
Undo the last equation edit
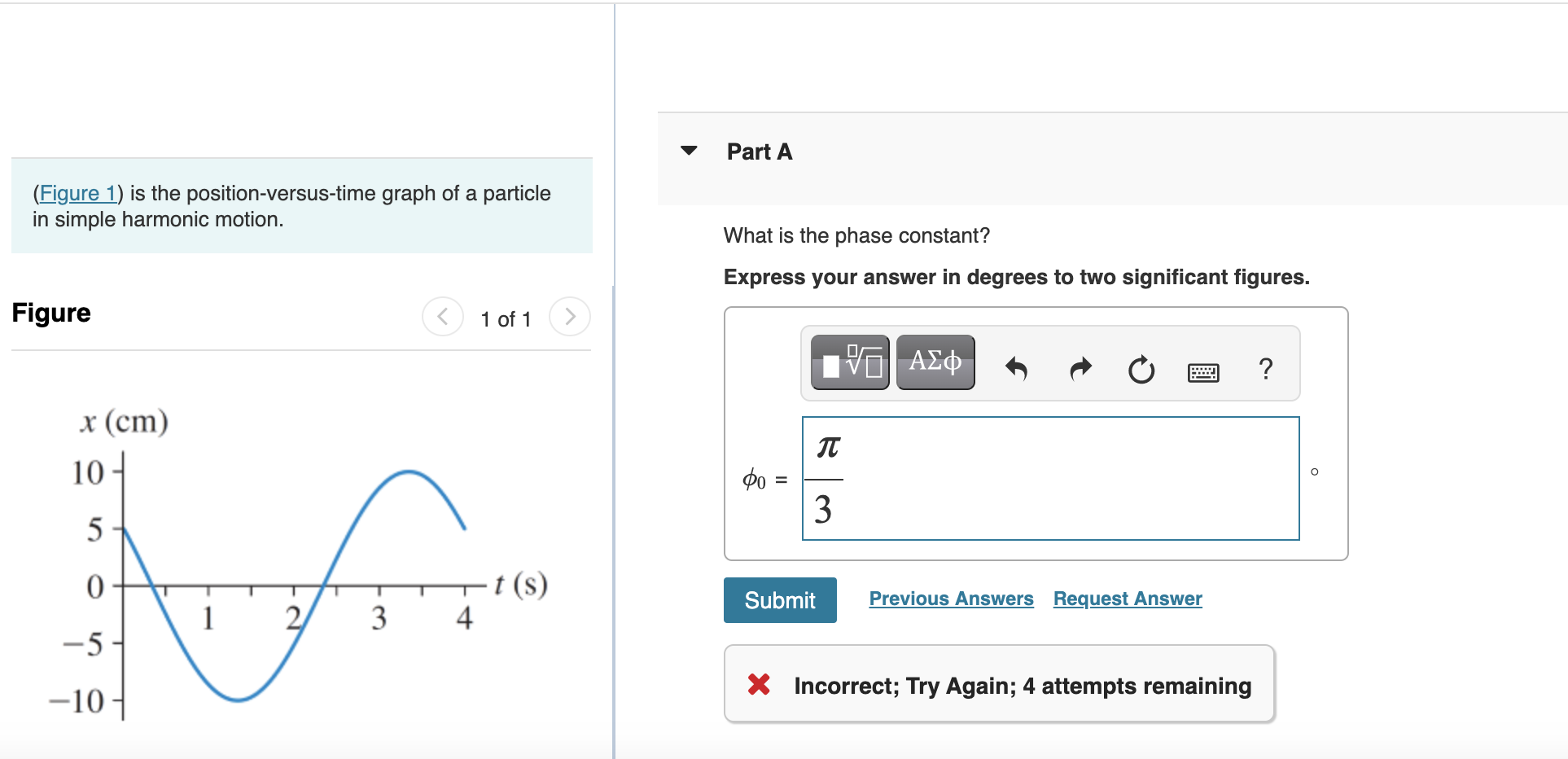click(x=1016, y=369)
